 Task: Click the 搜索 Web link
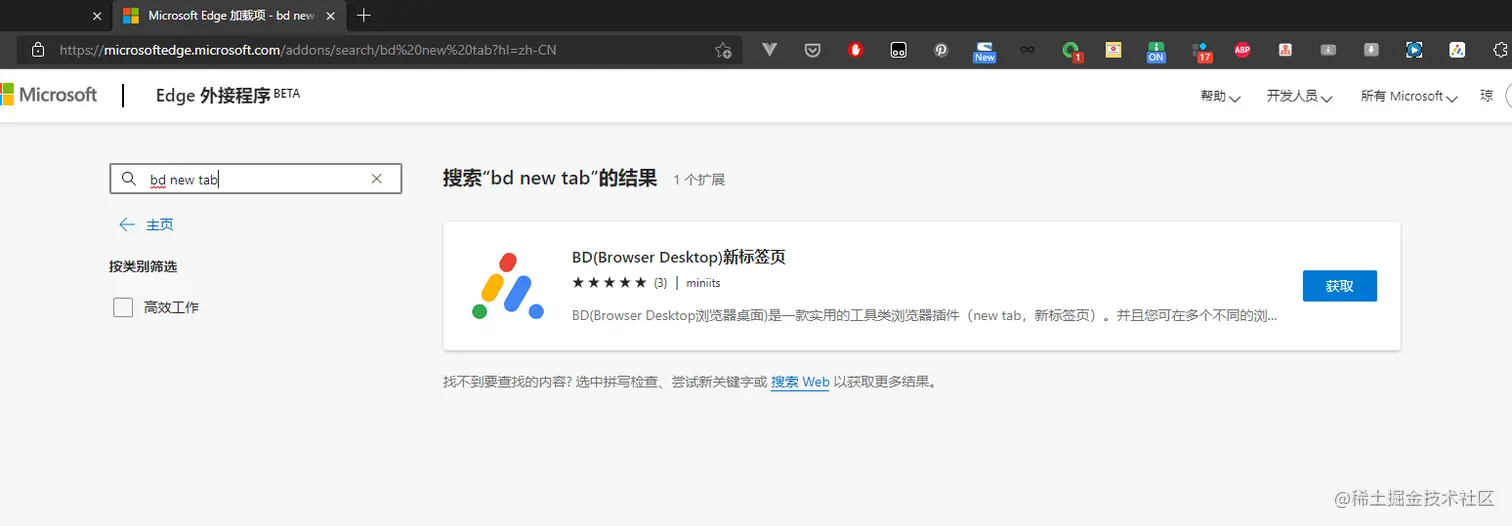800,382
